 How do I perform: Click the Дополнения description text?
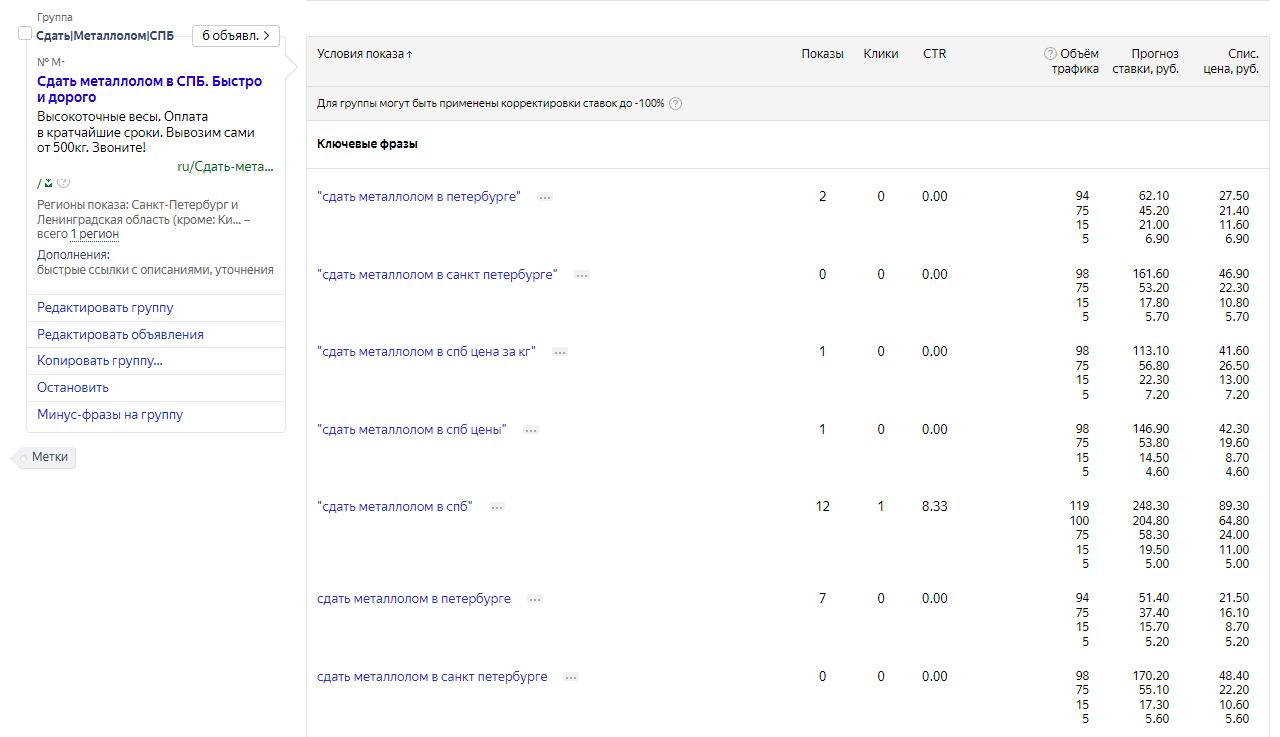[x=155, y=270]
